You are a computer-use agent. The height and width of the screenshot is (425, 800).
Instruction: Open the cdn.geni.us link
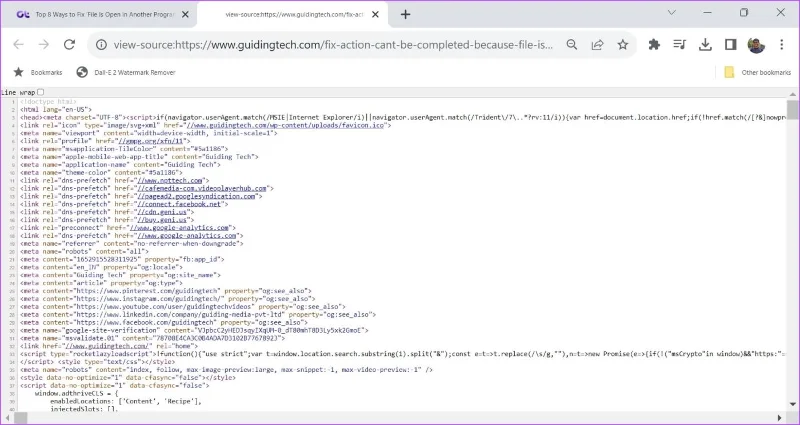tap(163, 212)
